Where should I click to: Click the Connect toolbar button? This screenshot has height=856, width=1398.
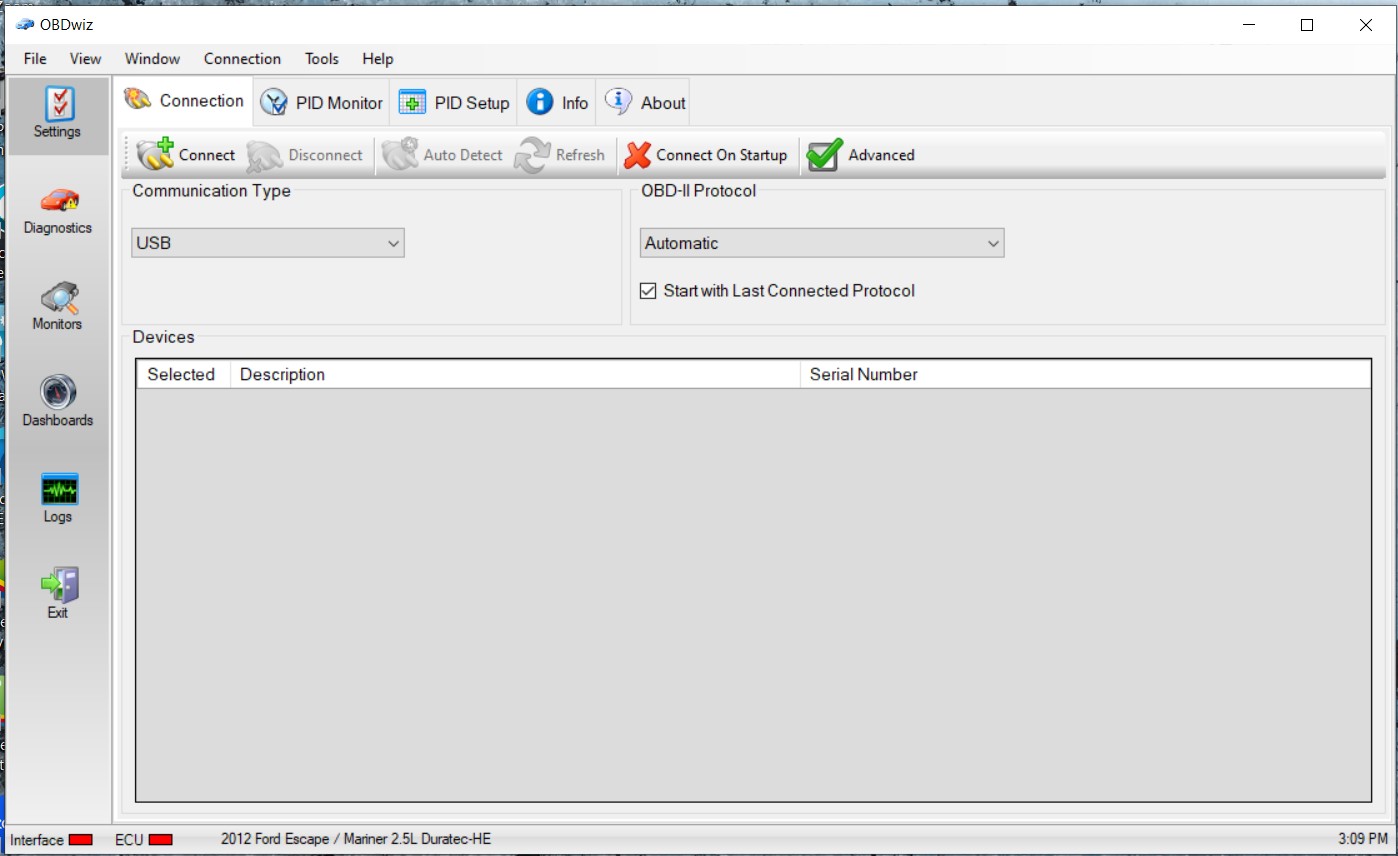186,155
